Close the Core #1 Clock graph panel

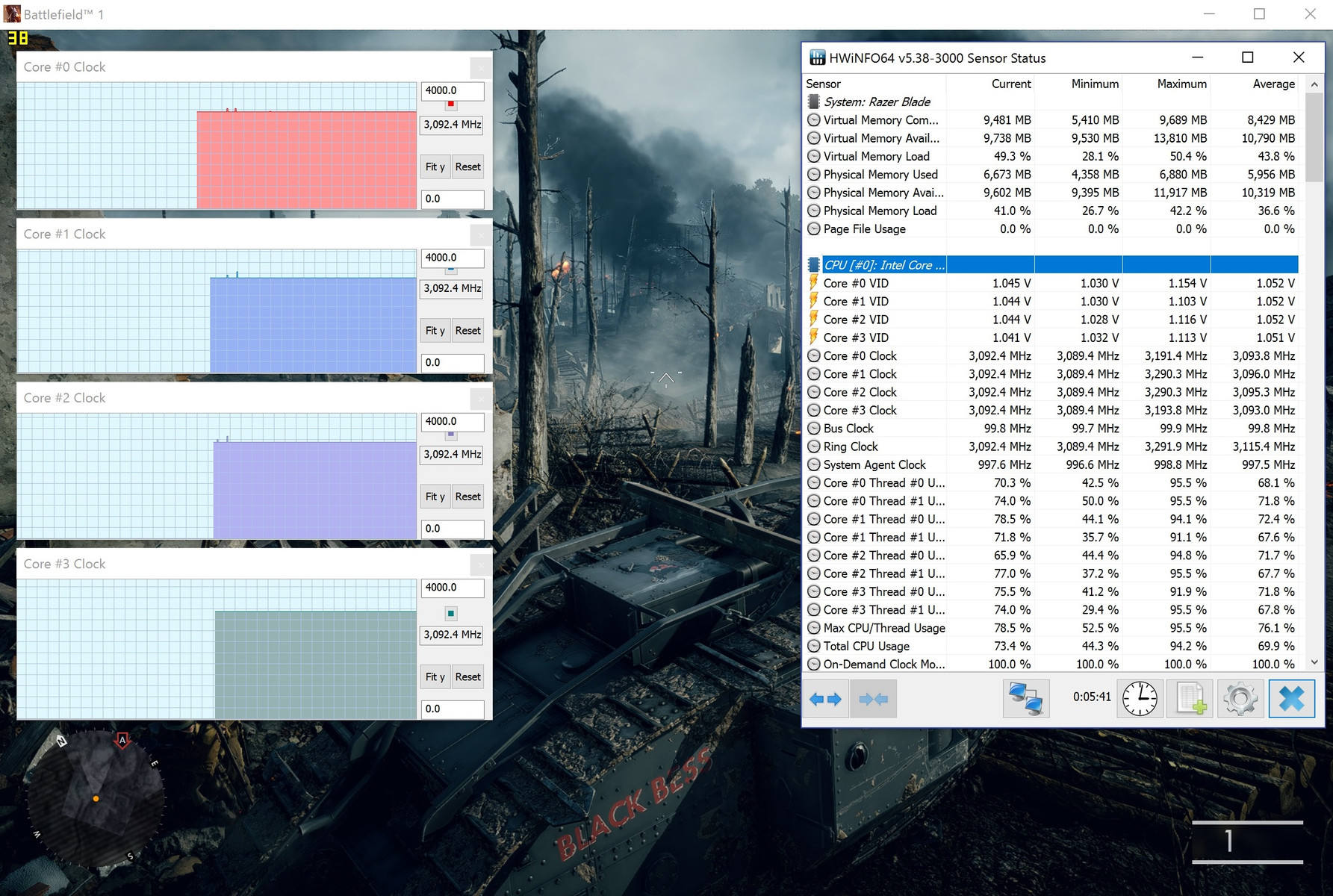coord(481,234)
